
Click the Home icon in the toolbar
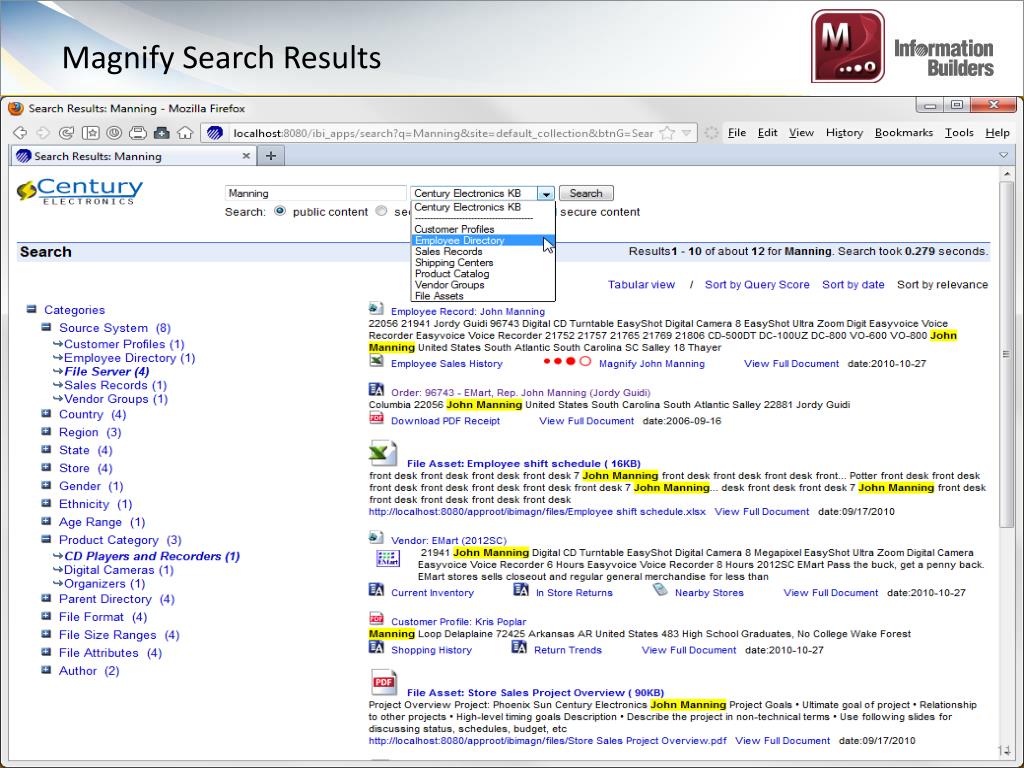[185, 133]
